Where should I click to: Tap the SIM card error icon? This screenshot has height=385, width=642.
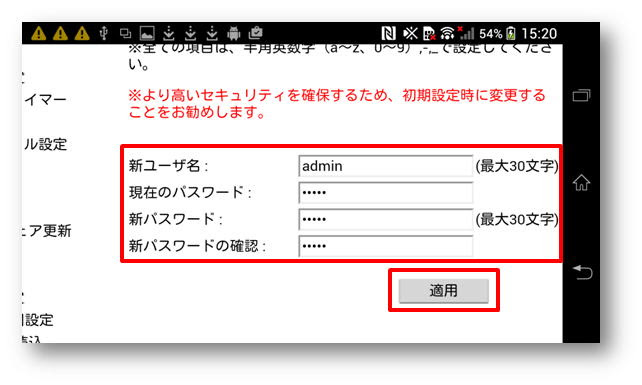429,34
